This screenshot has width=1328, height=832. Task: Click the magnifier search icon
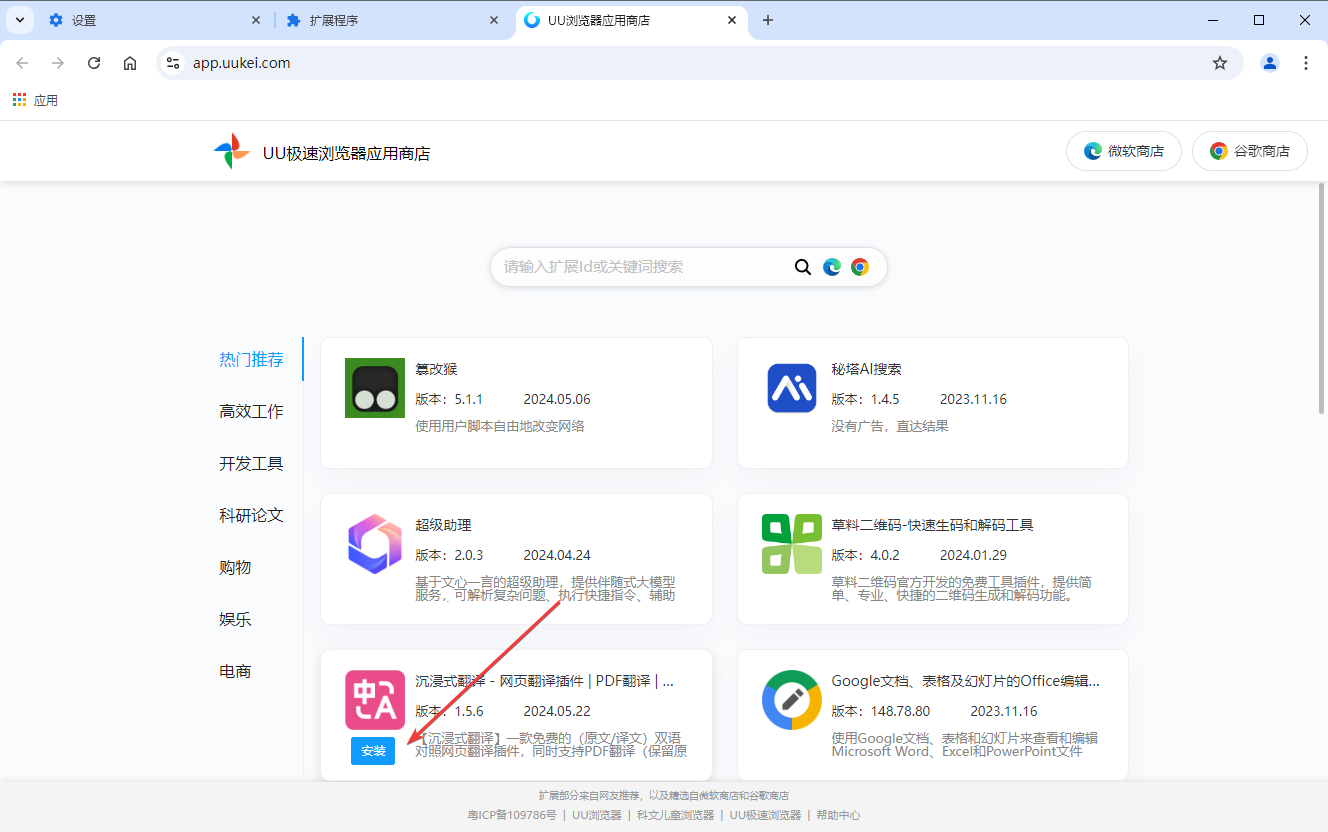click(803, 267)
